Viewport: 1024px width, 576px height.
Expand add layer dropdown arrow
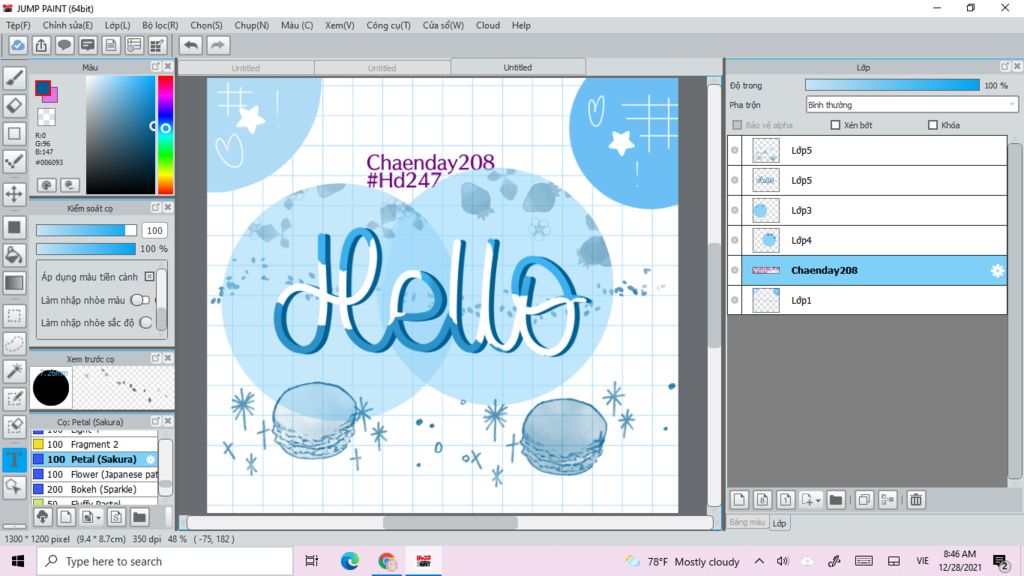(818, 501)
